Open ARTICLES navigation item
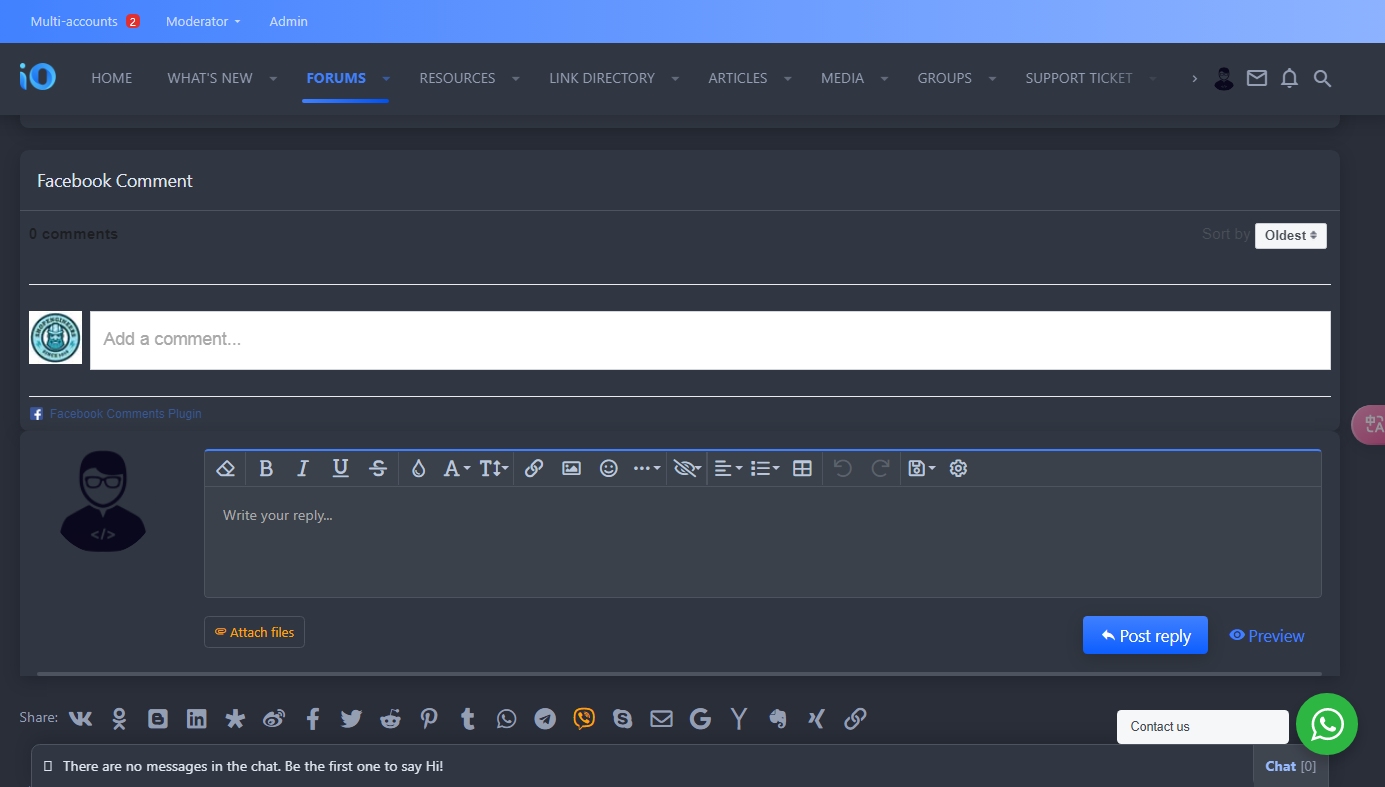The image size is (1385, 787). pos(738,78)
